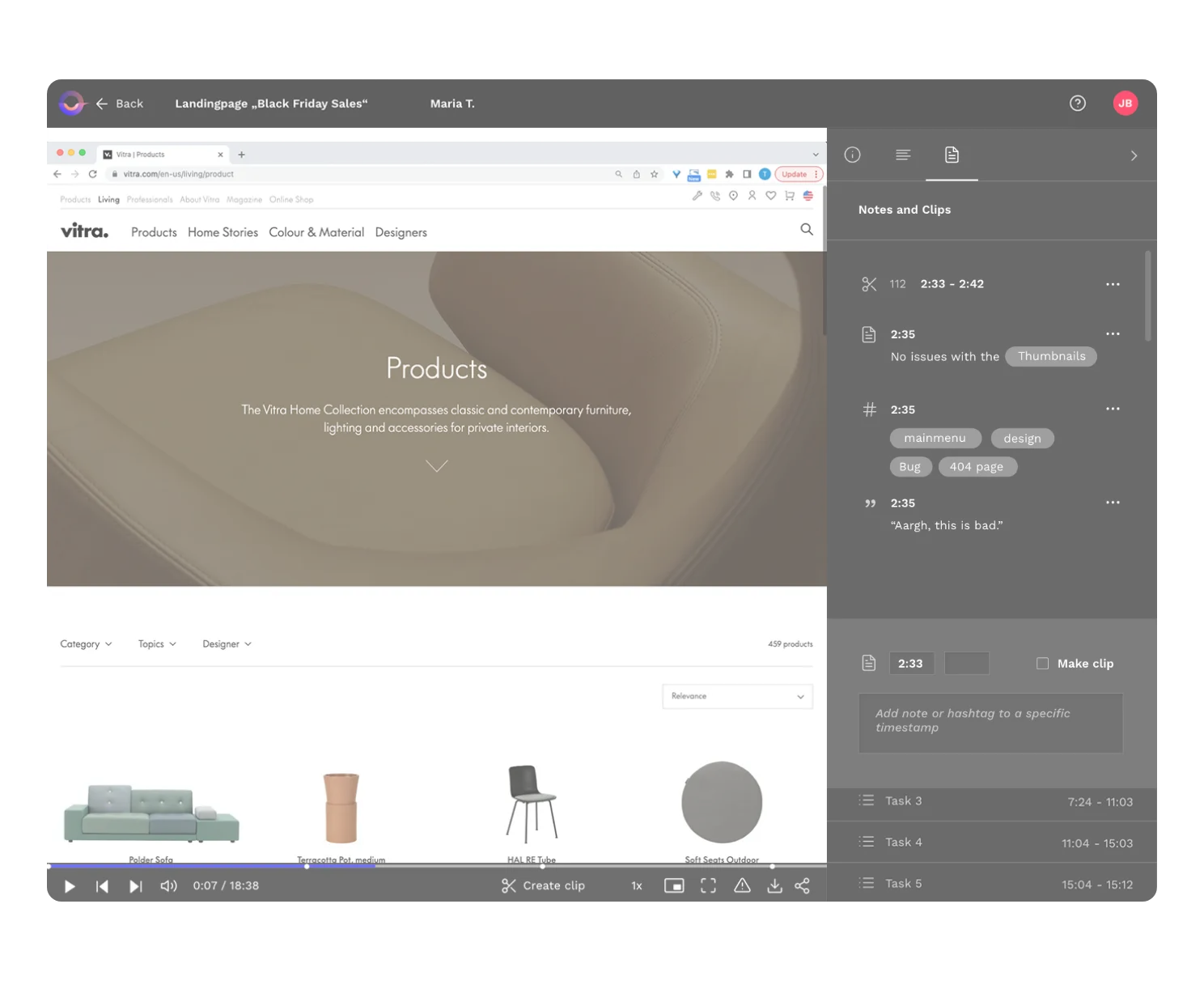Open the Thumbnails tag

coord(1051,356)
